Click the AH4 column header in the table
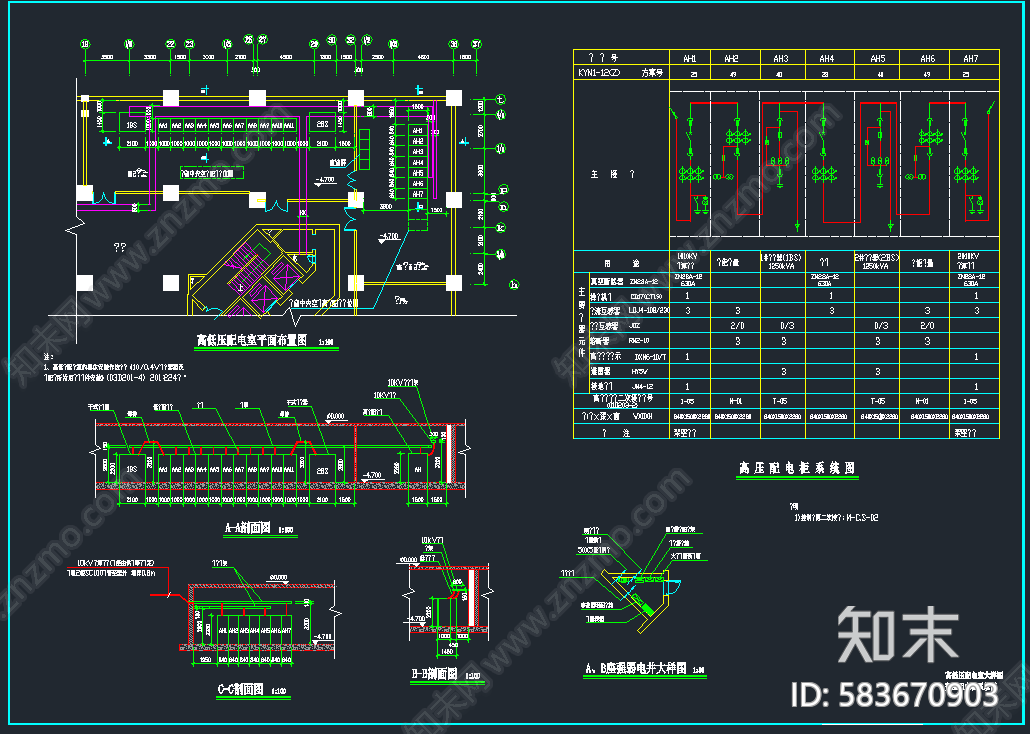 [x=827, y=58]
